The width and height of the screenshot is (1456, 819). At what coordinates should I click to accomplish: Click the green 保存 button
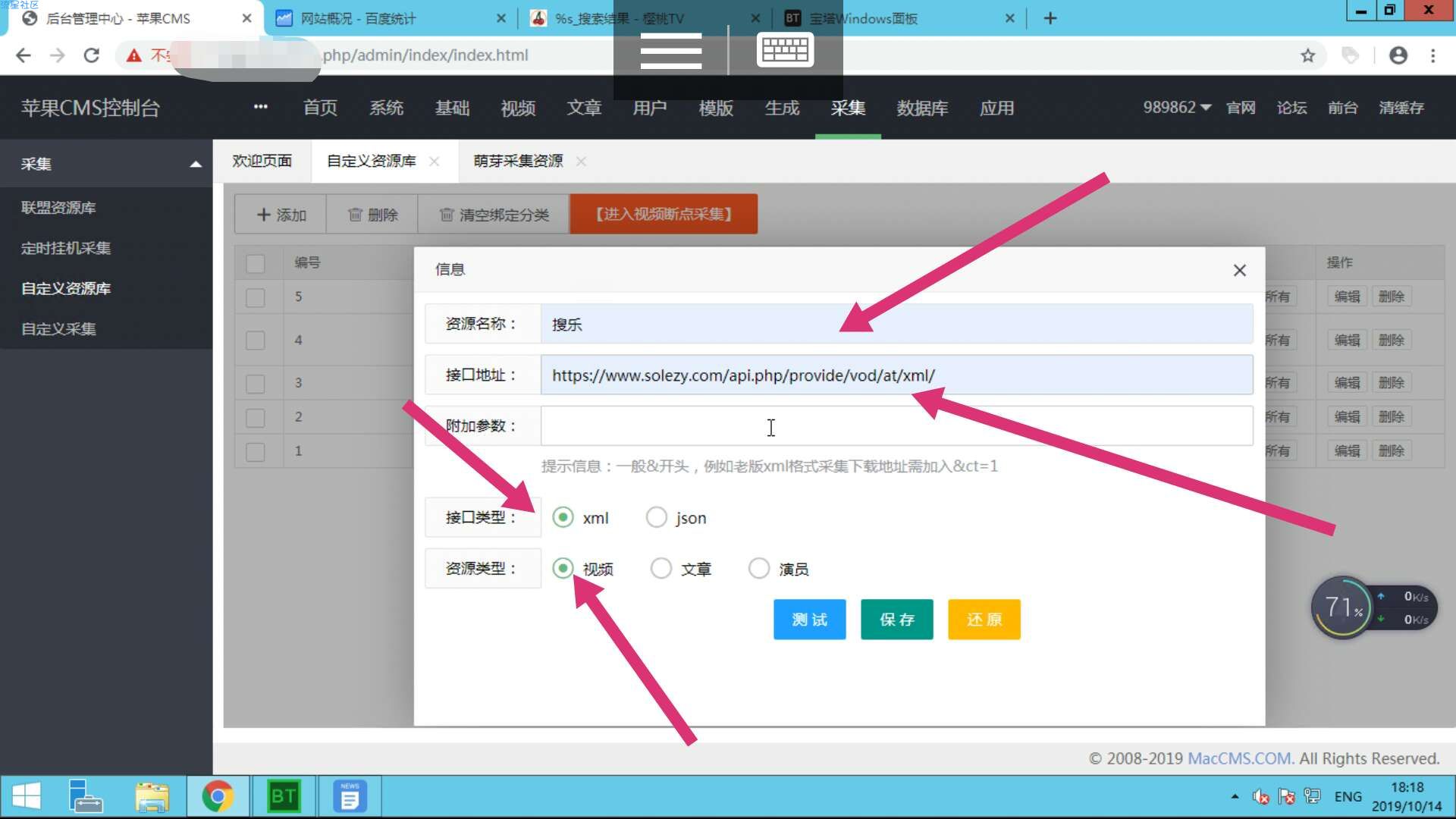tap(896, 620)
